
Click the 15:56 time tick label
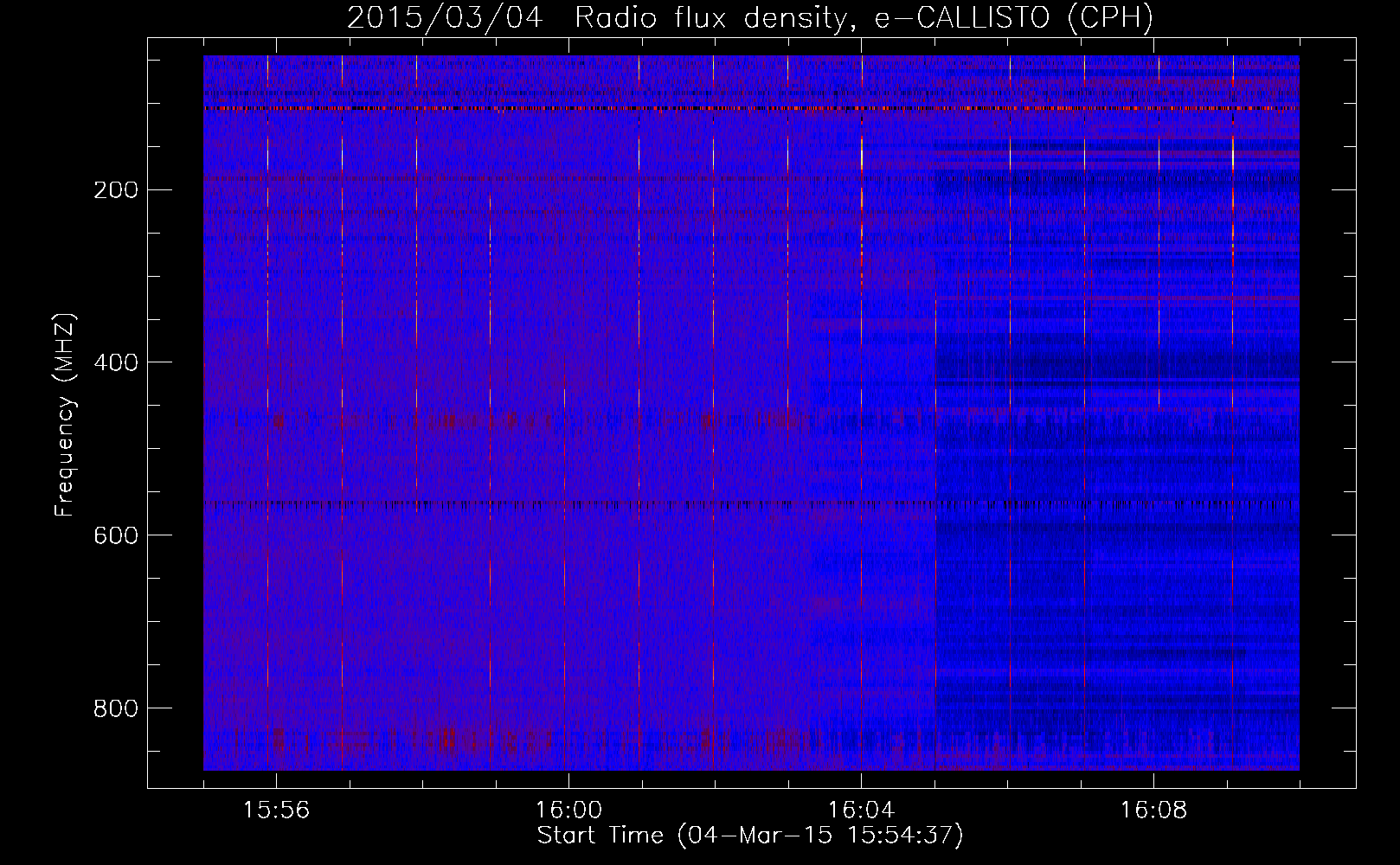(x=276, y=811)
